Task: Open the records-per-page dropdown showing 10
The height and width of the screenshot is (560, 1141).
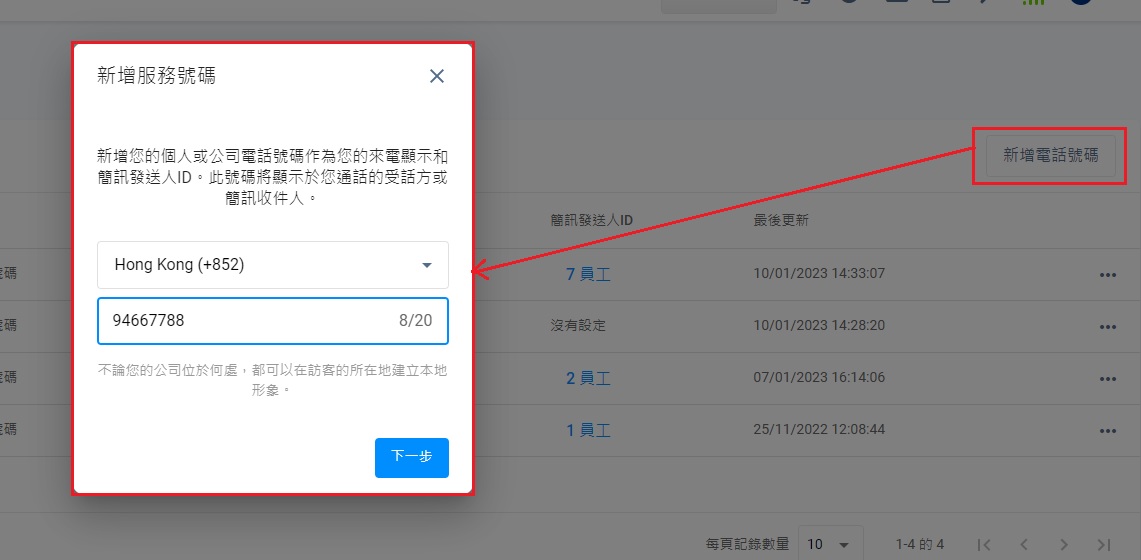Action: [830, 544]
